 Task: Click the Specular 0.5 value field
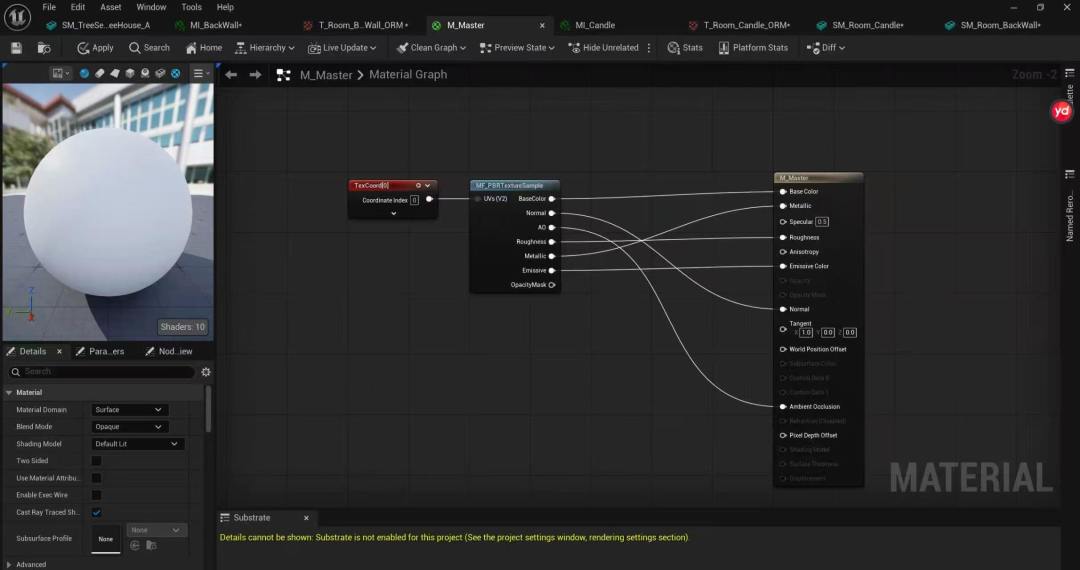tap(822, 222)
